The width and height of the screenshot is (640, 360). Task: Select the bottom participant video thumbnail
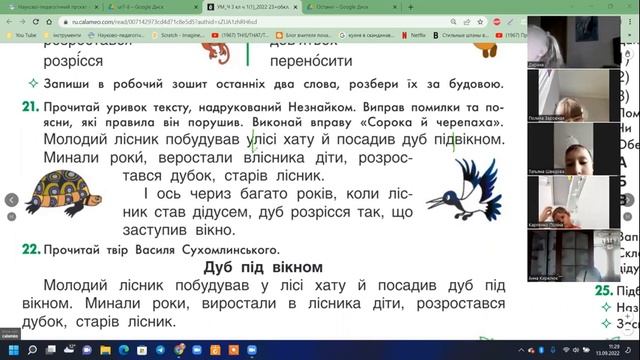(x=573, y=256)
